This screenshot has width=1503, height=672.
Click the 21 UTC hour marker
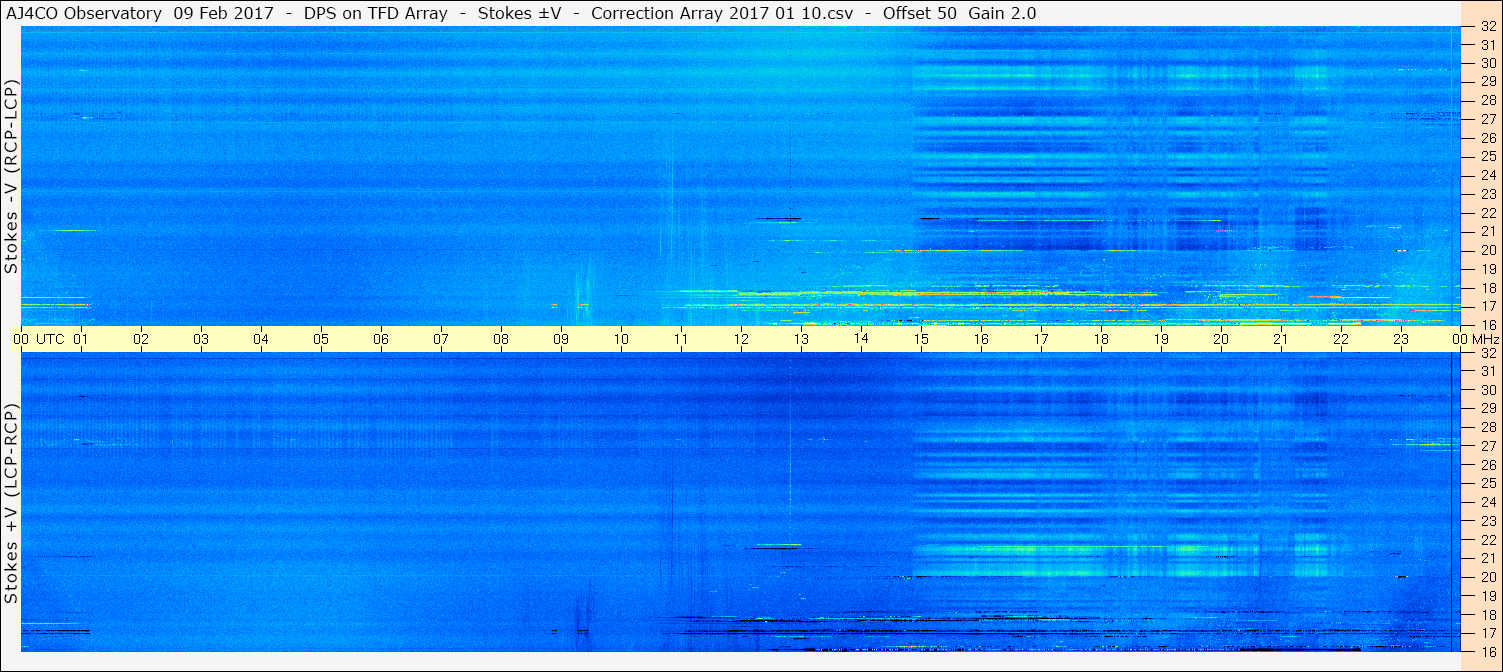coord(1281,339)
